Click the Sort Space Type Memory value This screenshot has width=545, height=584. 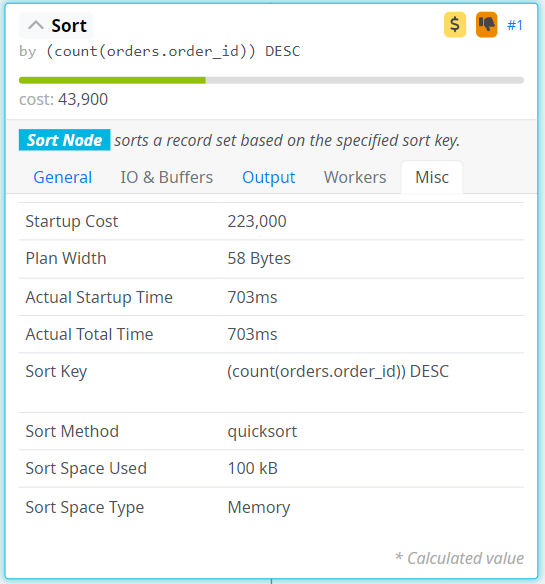[x=259, y=507]
